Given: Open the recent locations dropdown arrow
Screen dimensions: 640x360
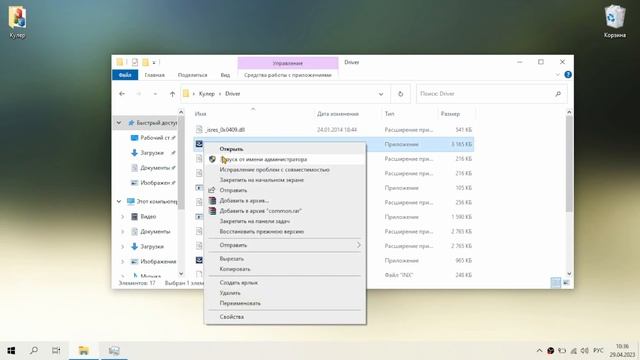Looking at the screenshot, I should tap(156, 94).
